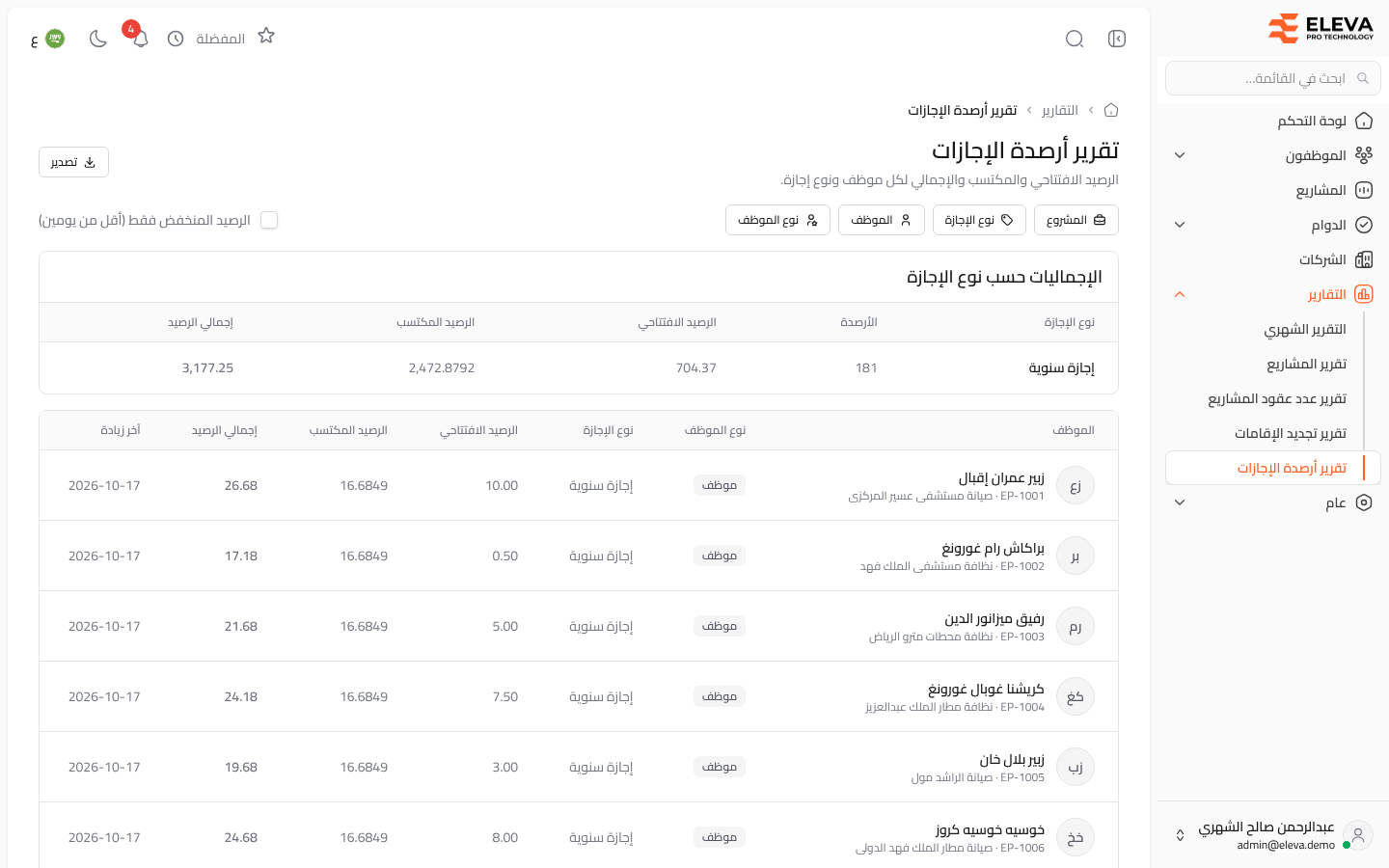Open the notifications bell
Screen dimensions: 1389x868
(x=140, y=39)
